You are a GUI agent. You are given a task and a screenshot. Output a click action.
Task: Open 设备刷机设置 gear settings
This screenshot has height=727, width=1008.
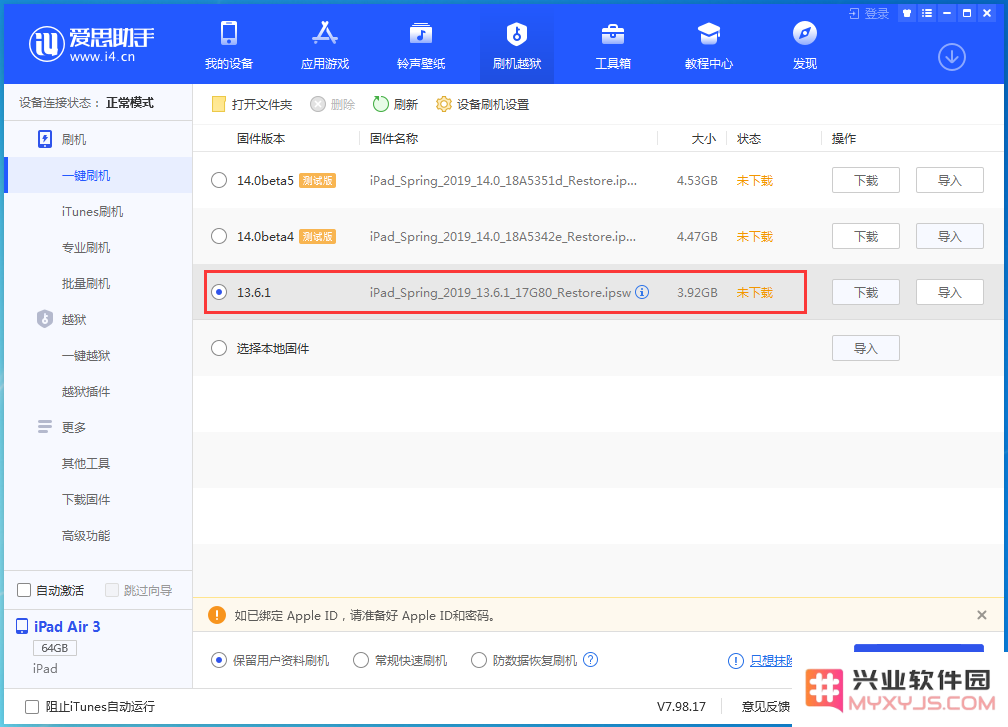482,104
